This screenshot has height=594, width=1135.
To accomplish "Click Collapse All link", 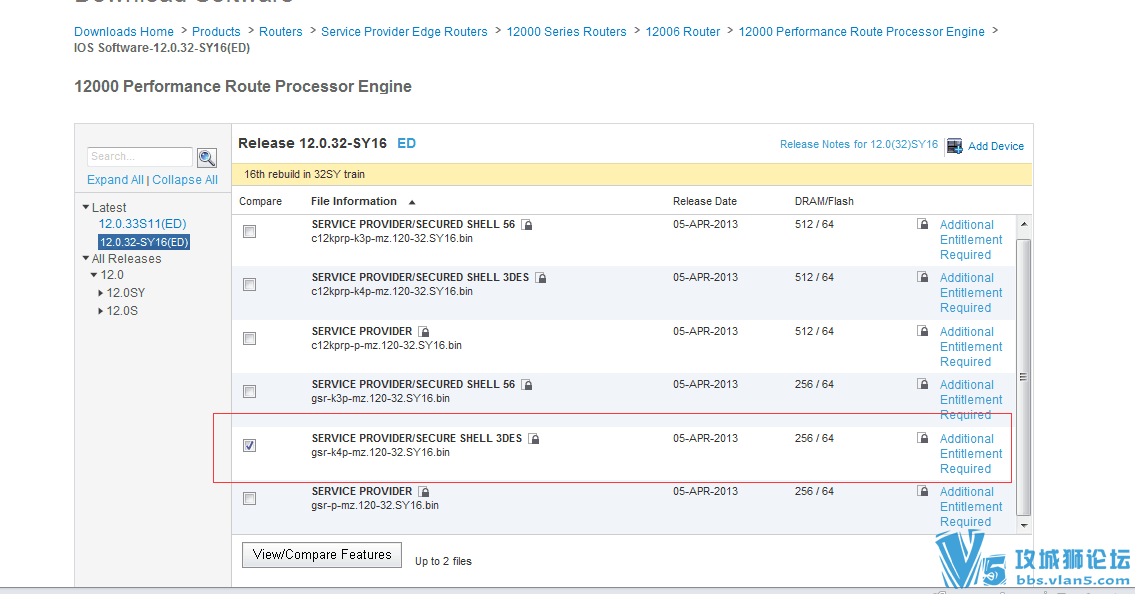I will click(x=185, y=180).
